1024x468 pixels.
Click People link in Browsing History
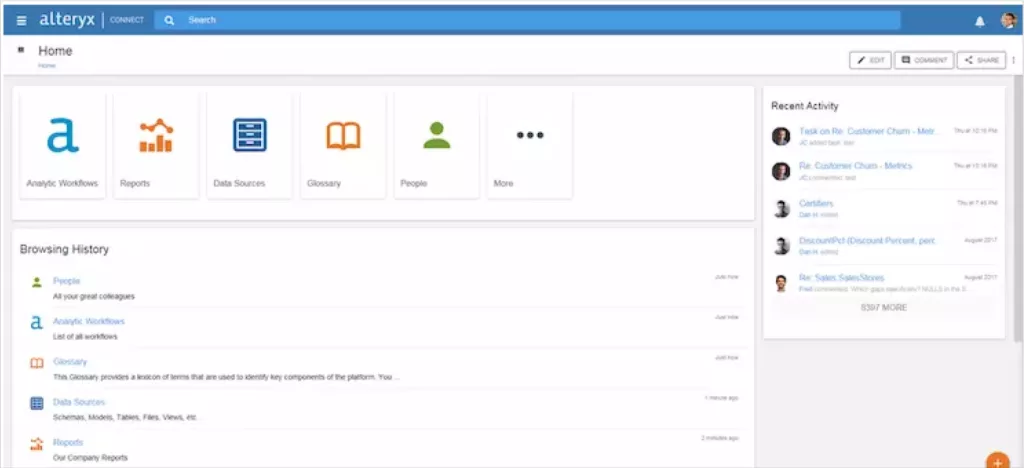67,281
